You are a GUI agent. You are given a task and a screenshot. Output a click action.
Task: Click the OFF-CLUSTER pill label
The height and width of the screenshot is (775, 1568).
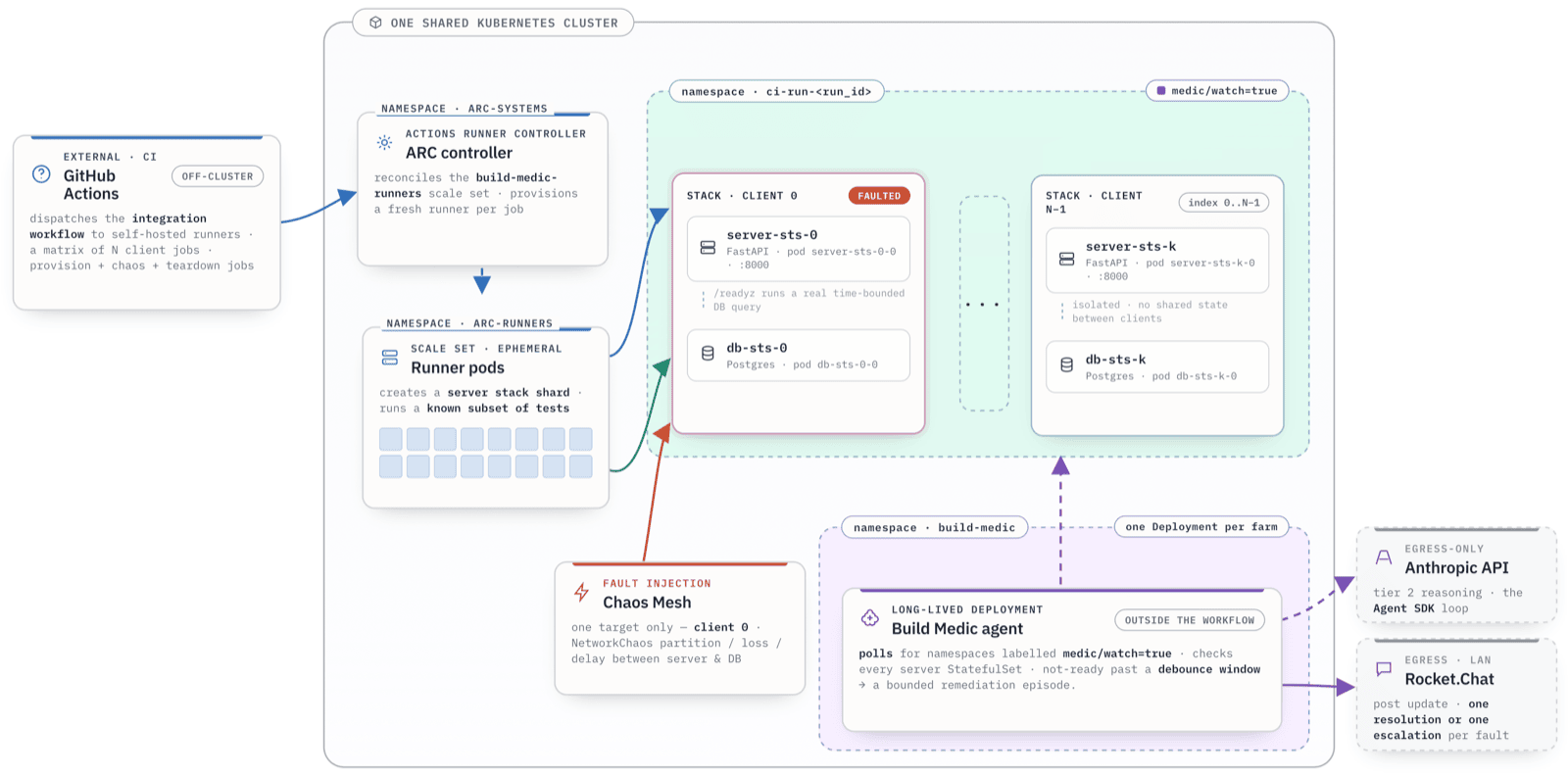tap(218, 176)
